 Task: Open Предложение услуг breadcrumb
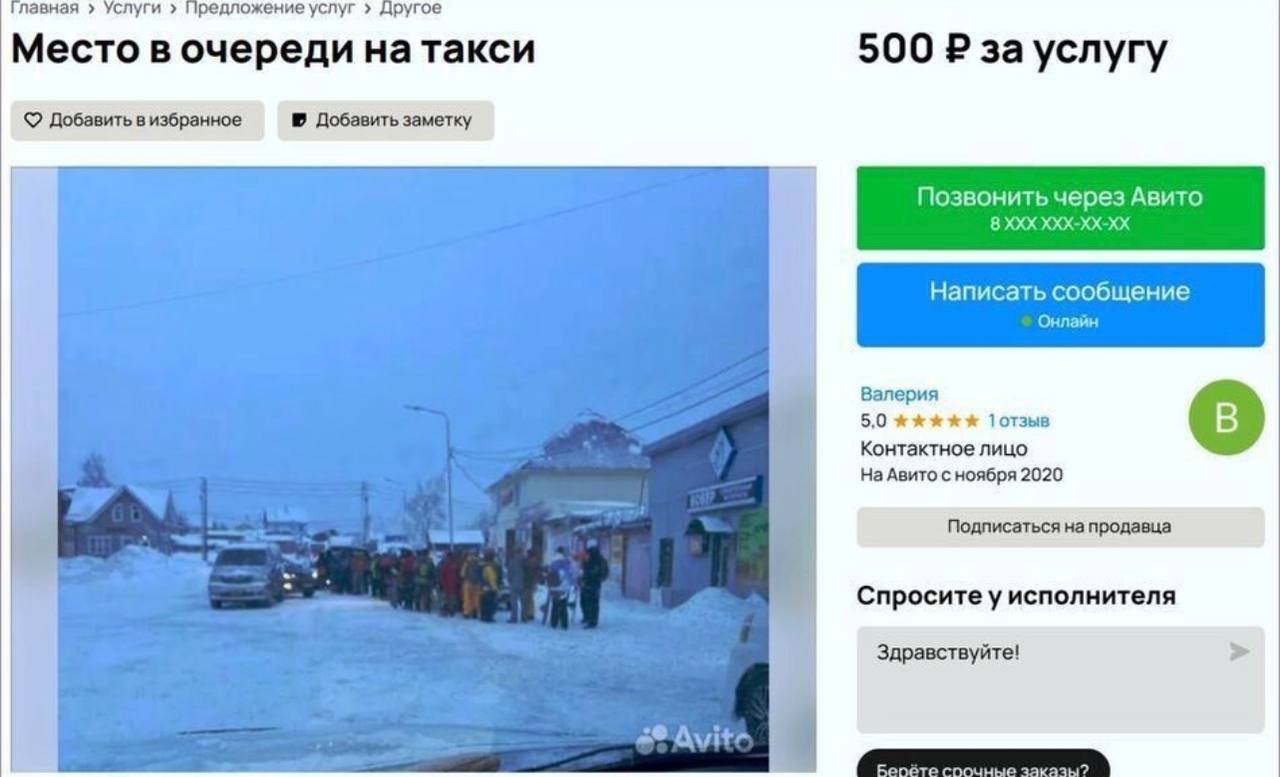(x=270, y=8)
